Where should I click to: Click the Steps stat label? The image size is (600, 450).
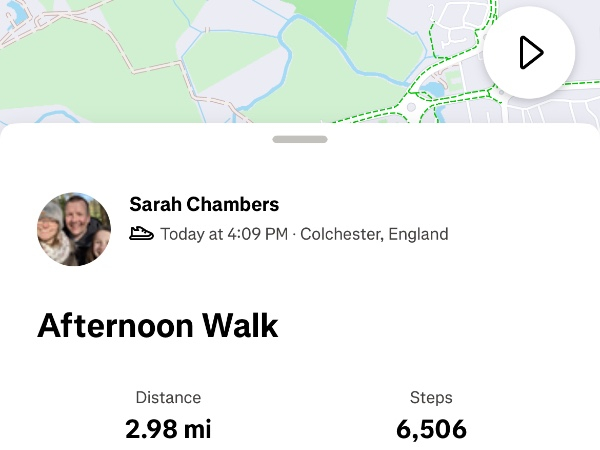coord(431,397)
